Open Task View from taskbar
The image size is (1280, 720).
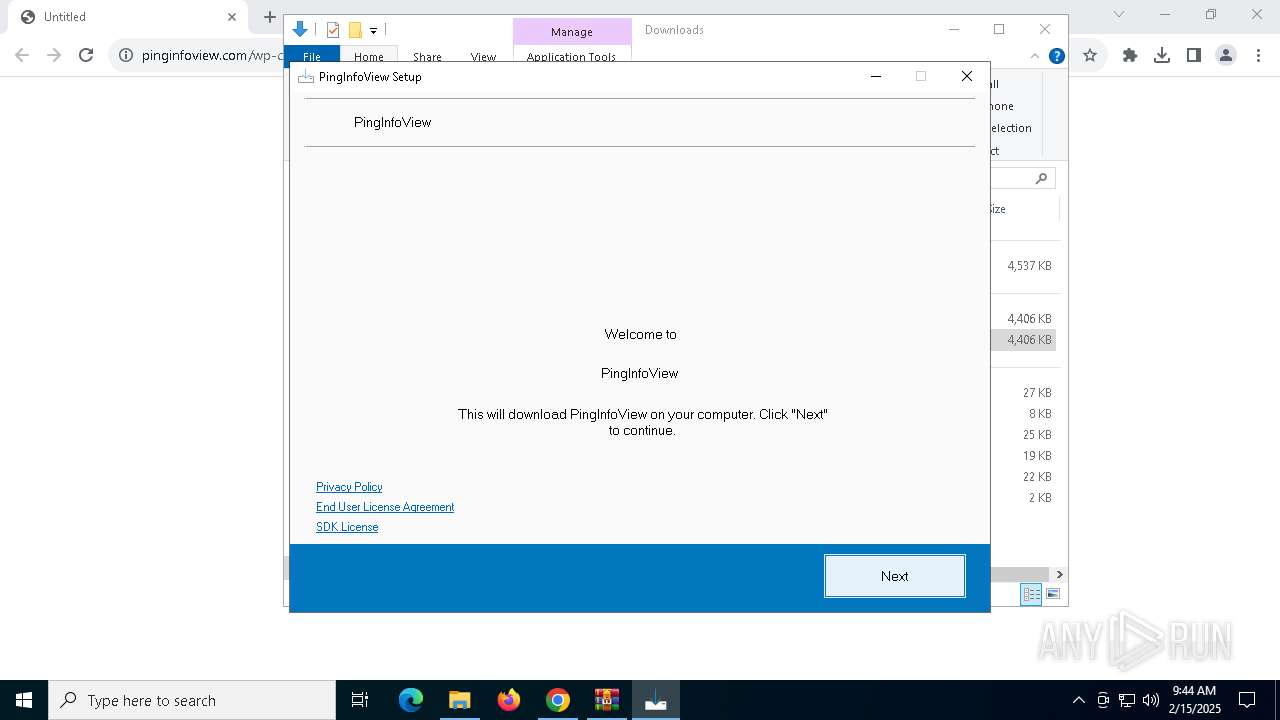[360, 700]
